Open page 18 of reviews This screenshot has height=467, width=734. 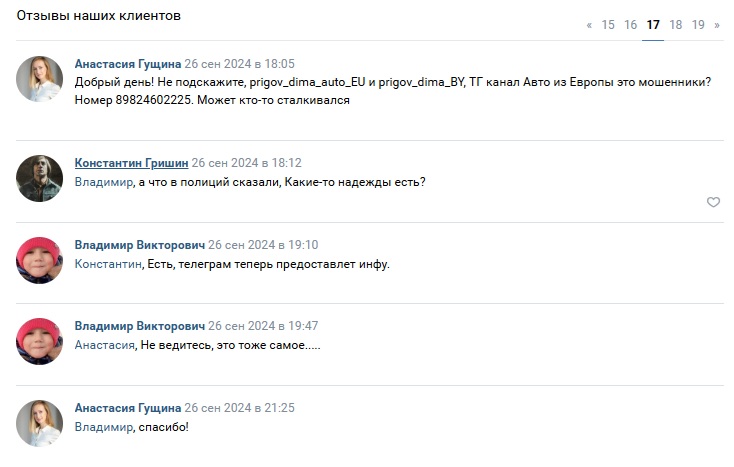pos(676,25)
